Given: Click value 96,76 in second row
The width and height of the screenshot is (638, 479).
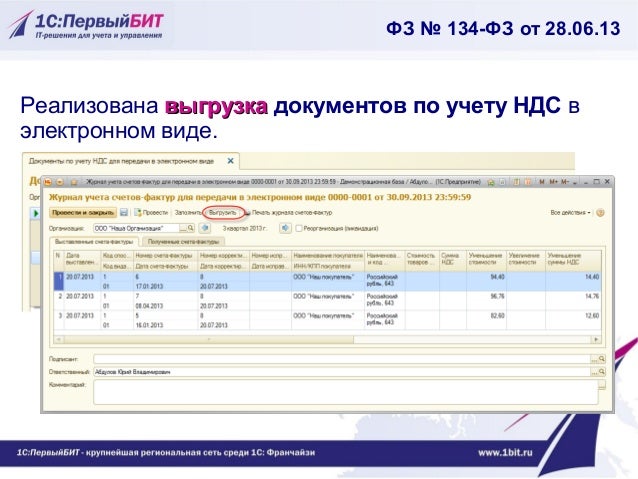Looking at the screenshot, I should point(497,296).
